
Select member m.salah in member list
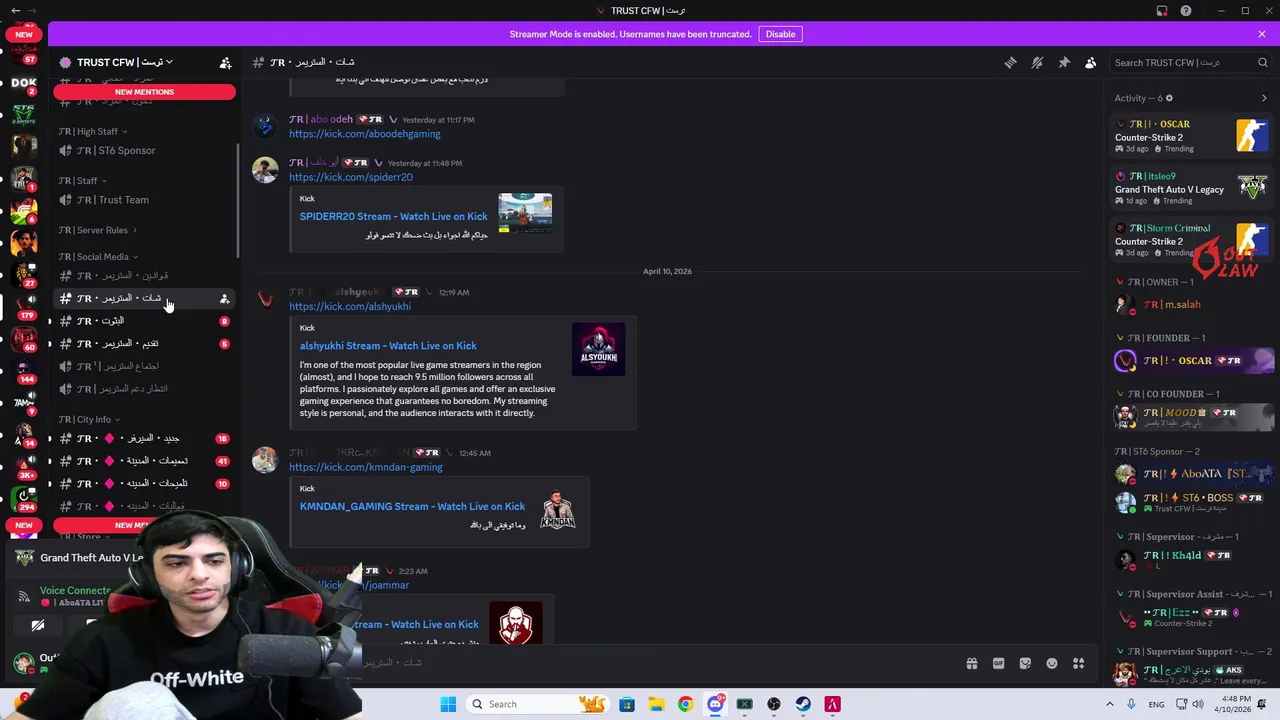1192,304
